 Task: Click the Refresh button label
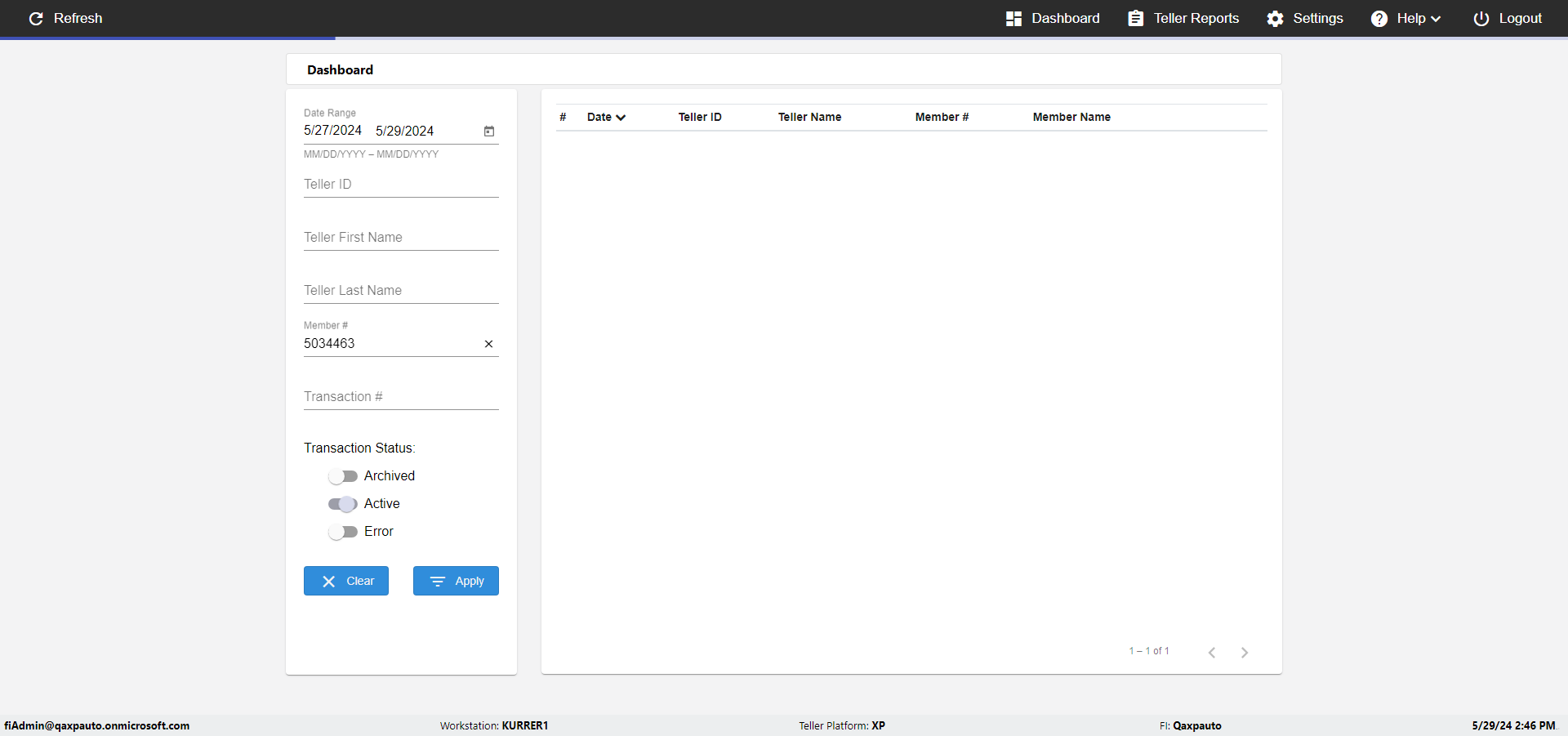click(x=78, y=18)
